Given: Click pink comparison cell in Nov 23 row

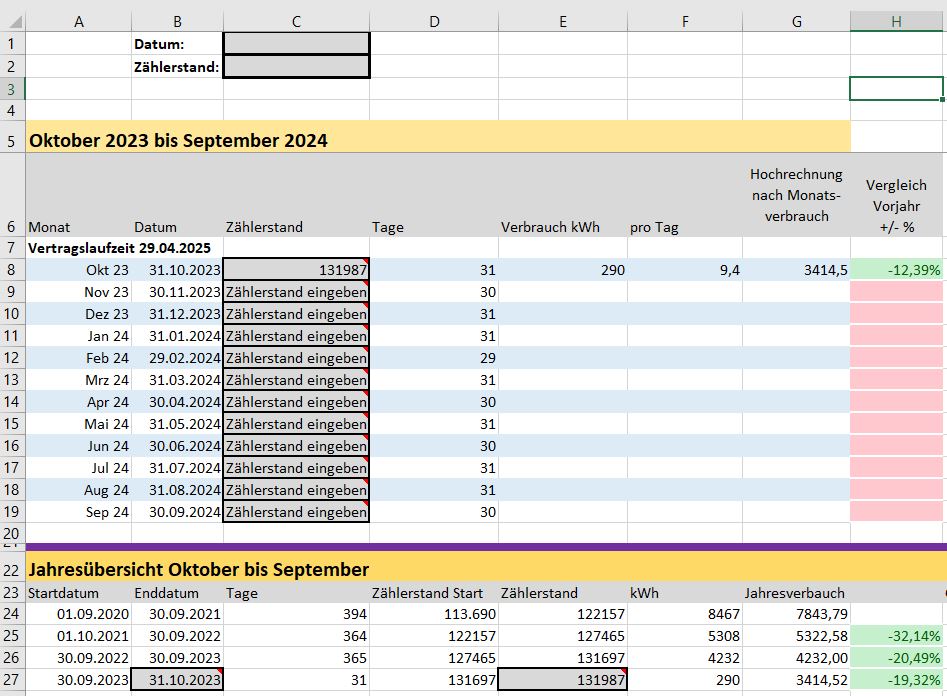Looking at the screenshot, I should [x=896, y=292].
